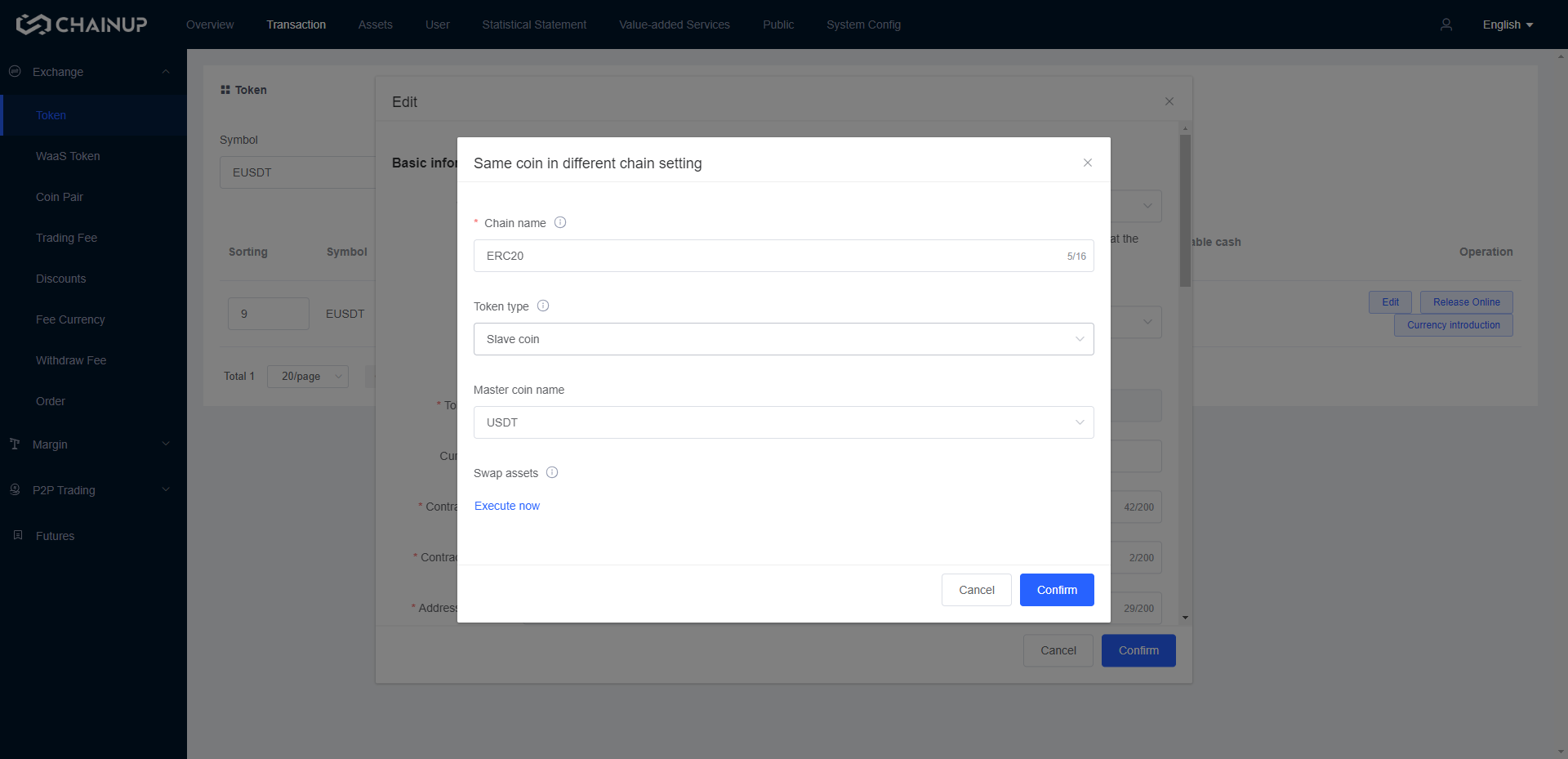The width and height of the screenshot is (1568, 759).
Task: Click the Chain name info icon
Action: (x=560, y=222)
